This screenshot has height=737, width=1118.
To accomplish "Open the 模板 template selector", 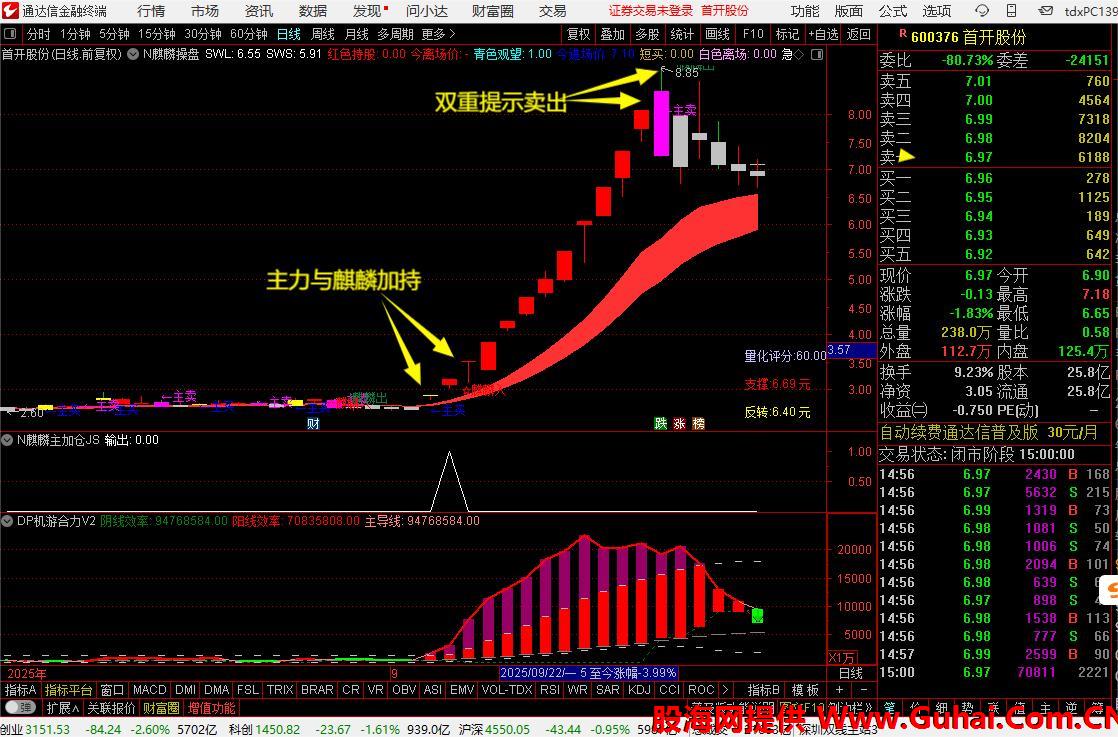I will (x=806, y=689).
